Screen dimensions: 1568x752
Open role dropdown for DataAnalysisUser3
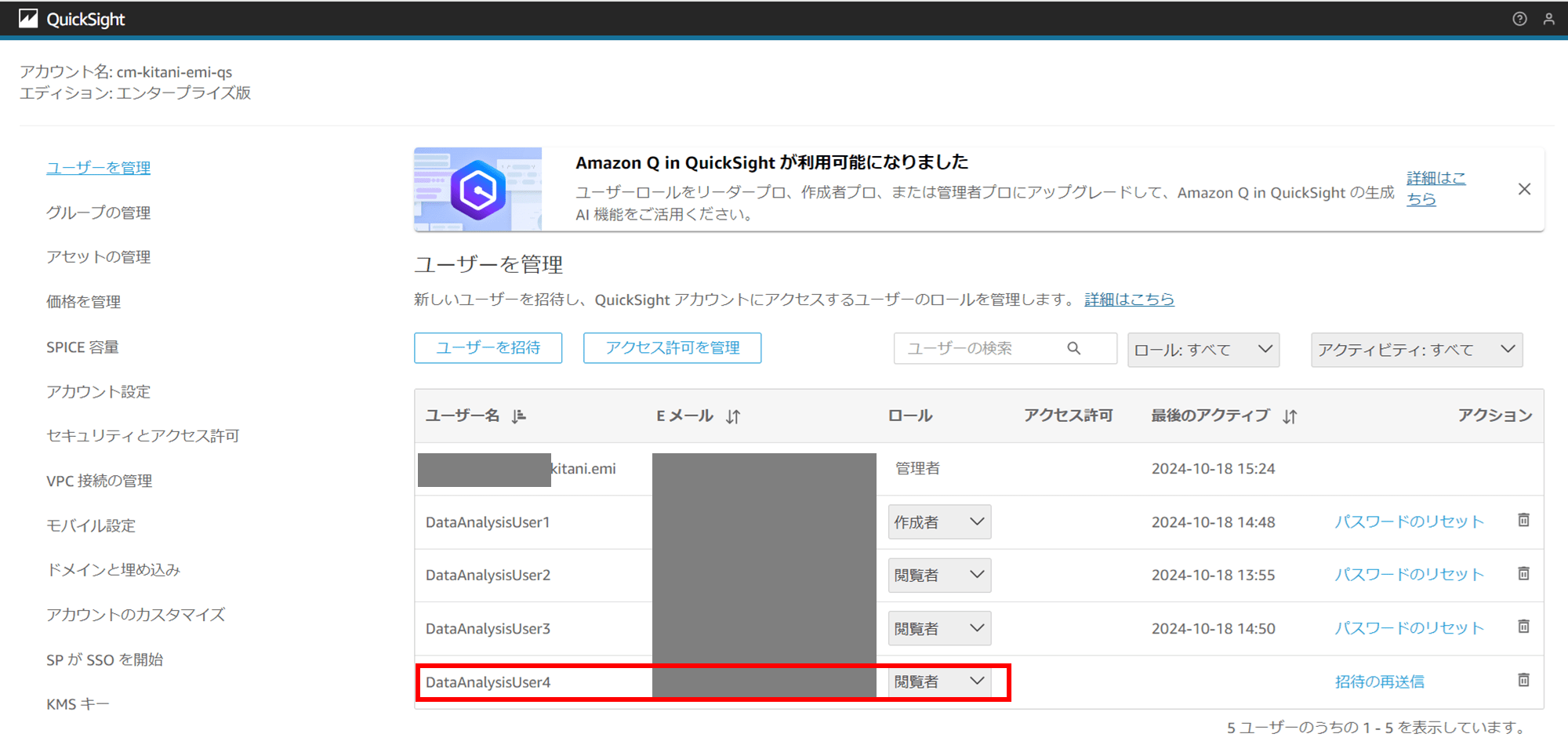939,629
